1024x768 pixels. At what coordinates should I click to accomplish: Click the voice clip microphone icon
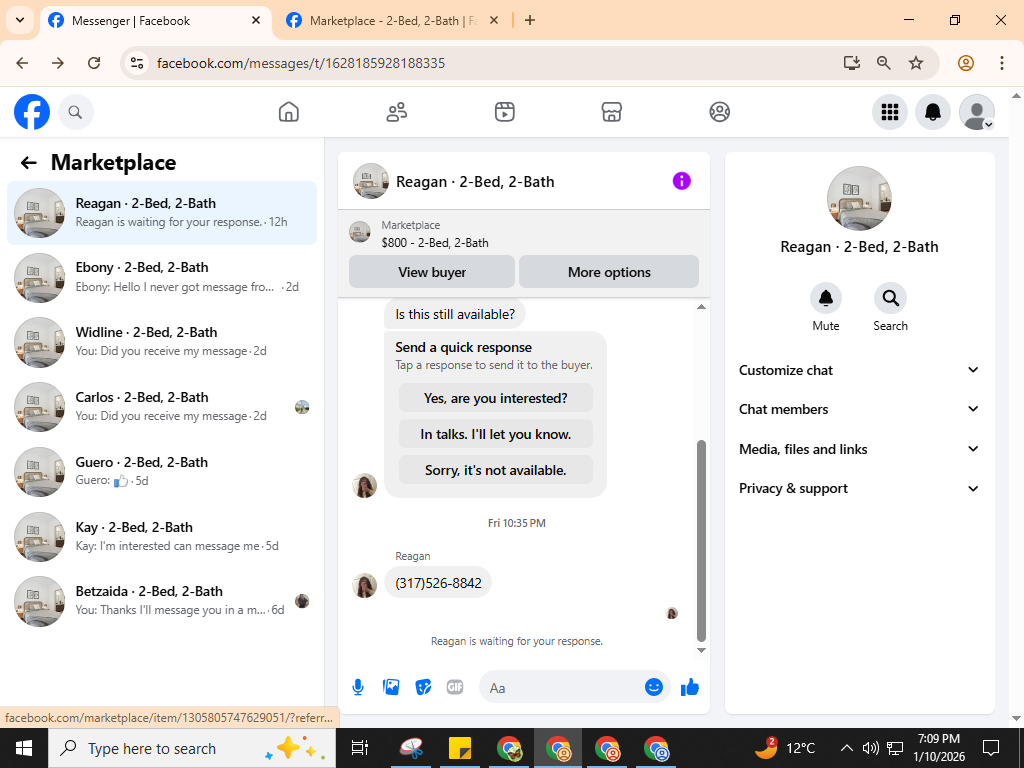[358, 687]
